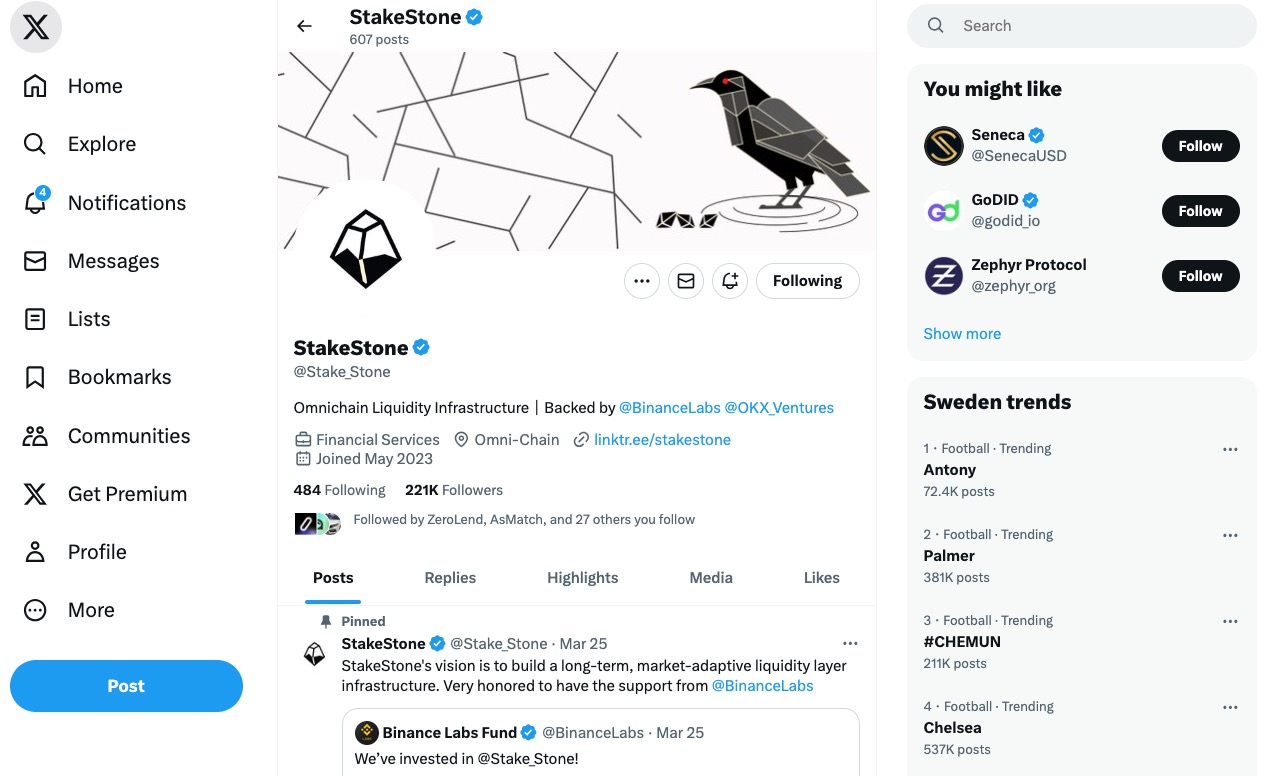Open the linktr.ee/stakestone link
Screen dimensions: 1264x776
[662, 439]
